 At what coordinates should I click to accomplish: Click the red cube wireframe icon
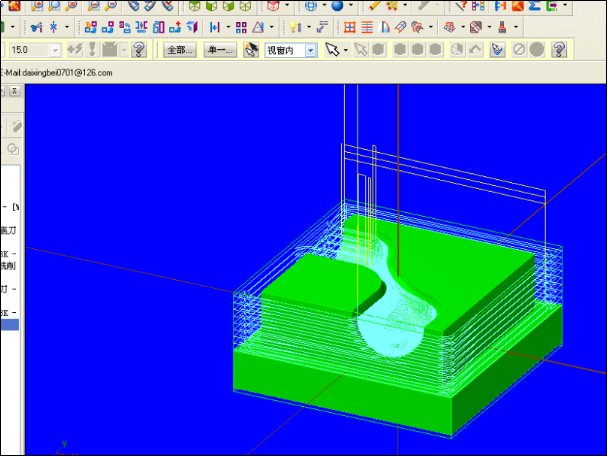[x=272, y=6]
